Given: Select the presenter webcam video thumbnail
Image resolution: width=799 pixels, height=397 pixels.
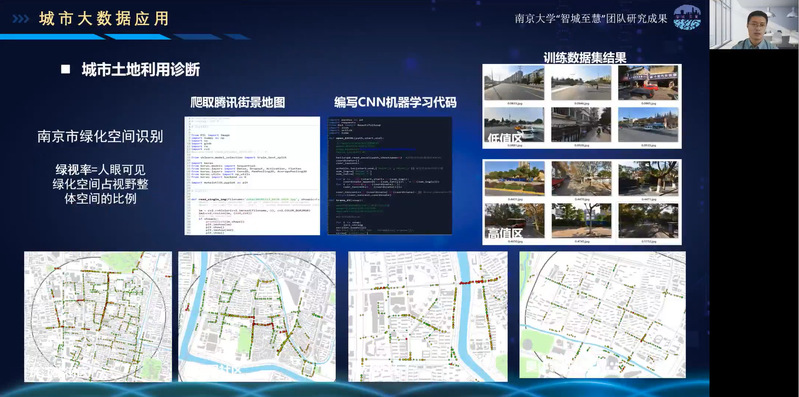Looking at the screenshot, I should click(754, 24).
